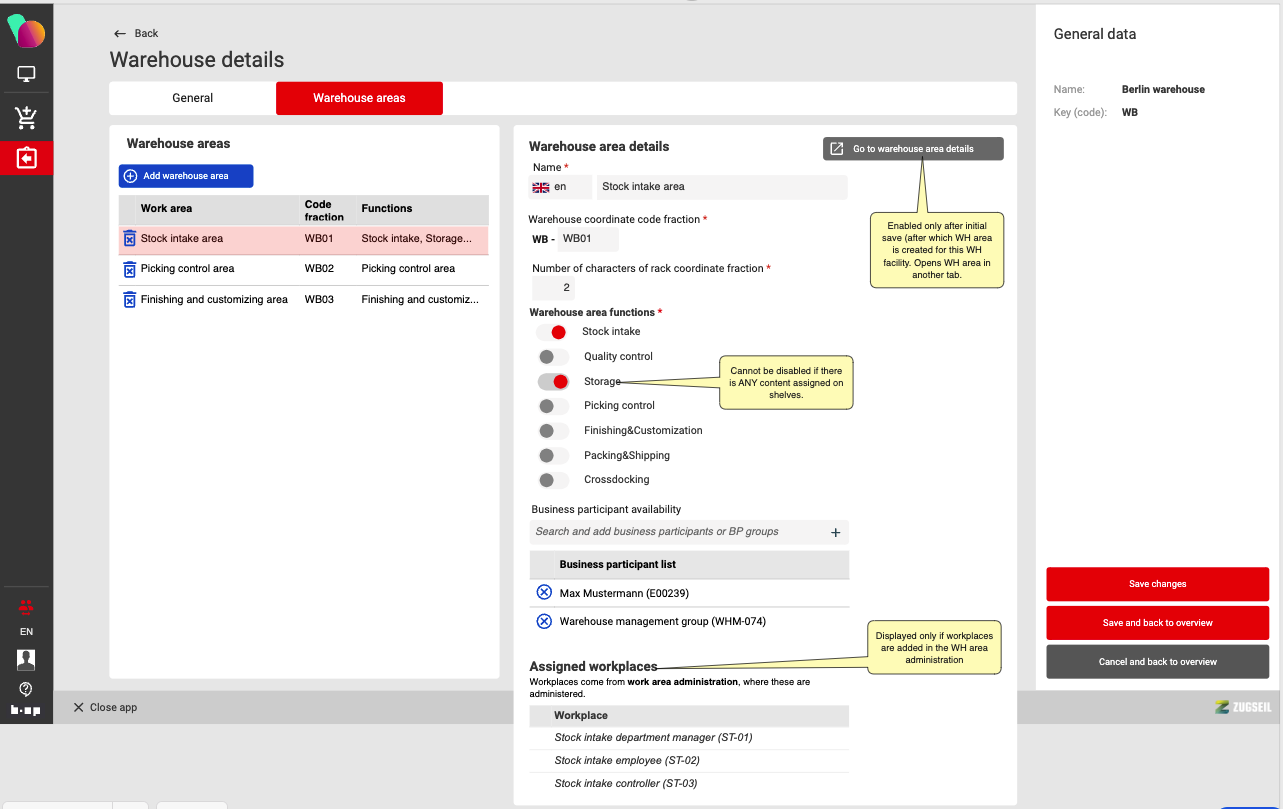Click the warehouse coordinate code WB01 field
Screen dimensions: 1283x809
[x=587, y=239]
